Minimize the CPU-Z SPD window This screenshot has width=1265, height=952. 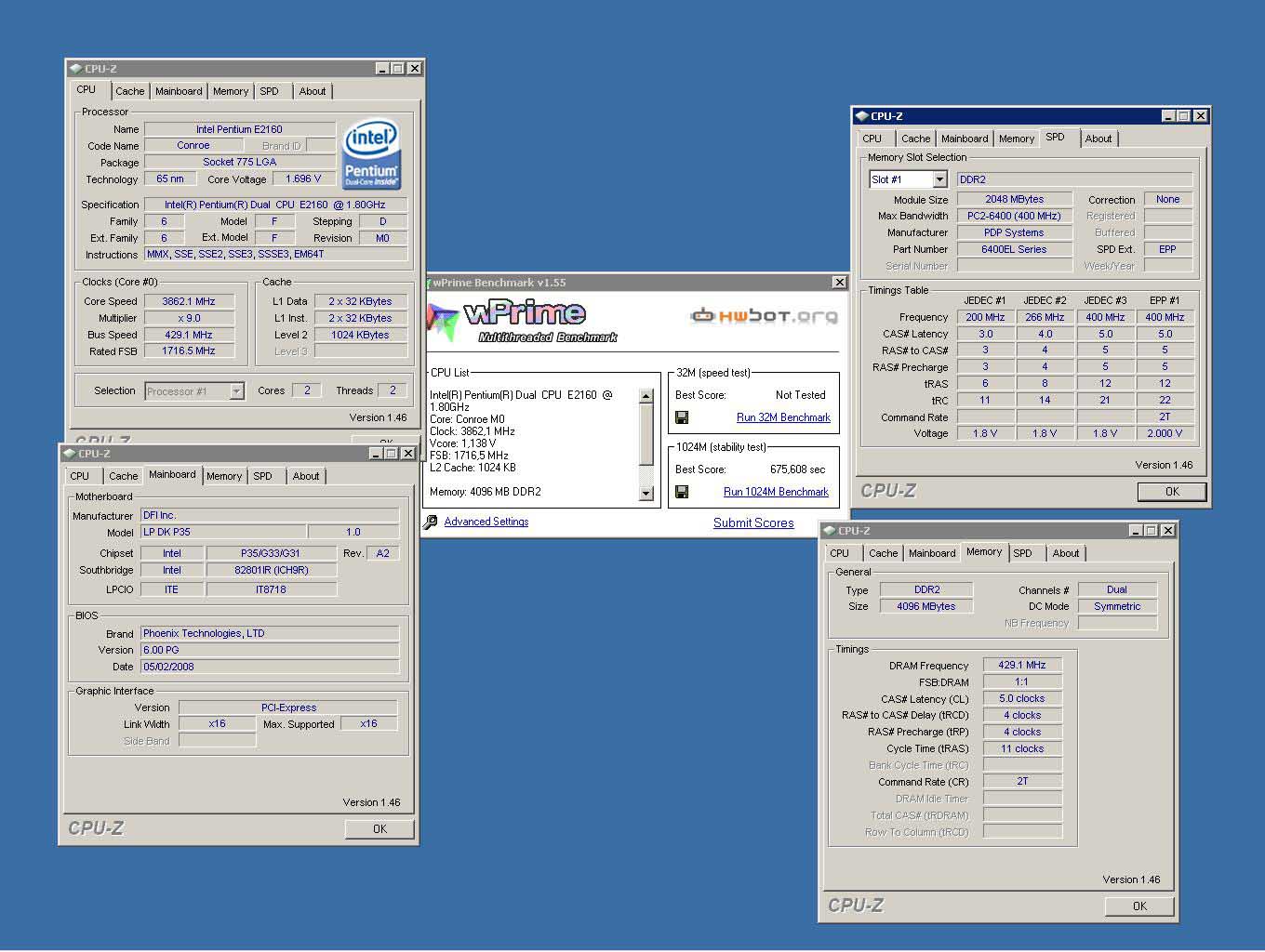(1167, 116)
